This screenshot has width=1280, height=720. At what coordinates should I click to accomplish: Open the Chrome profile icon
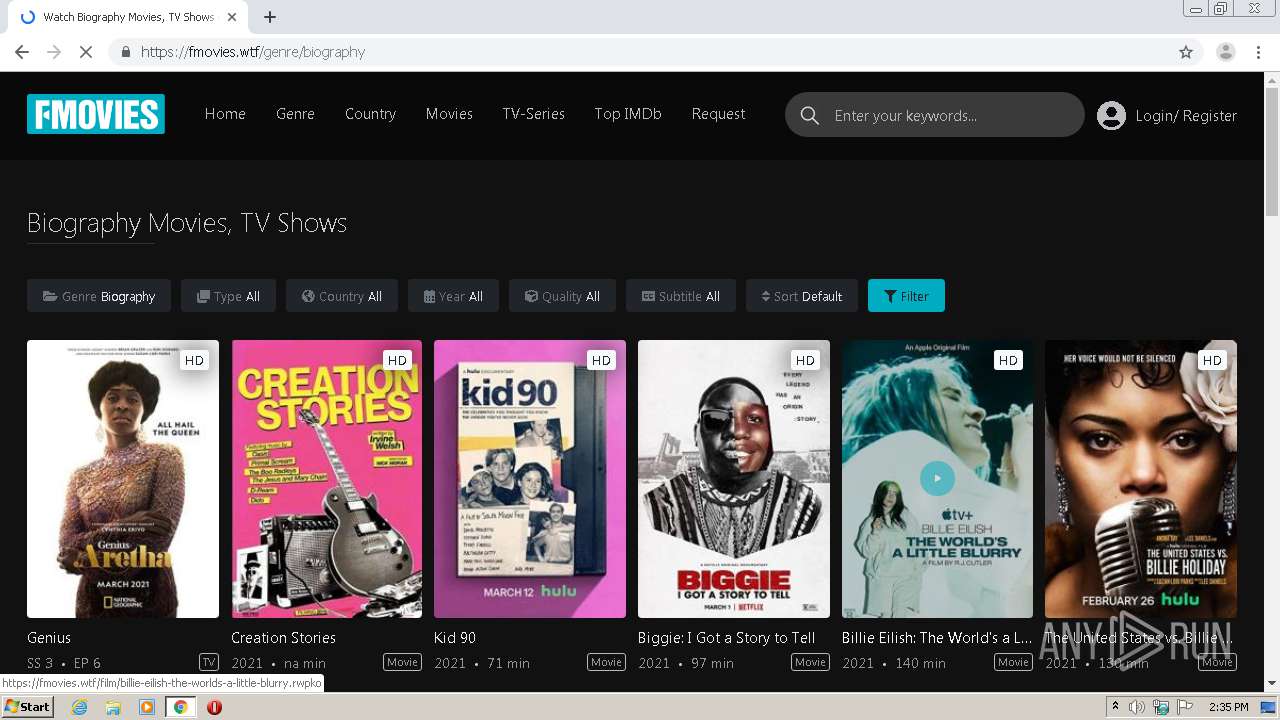(x=1225, y=52)
